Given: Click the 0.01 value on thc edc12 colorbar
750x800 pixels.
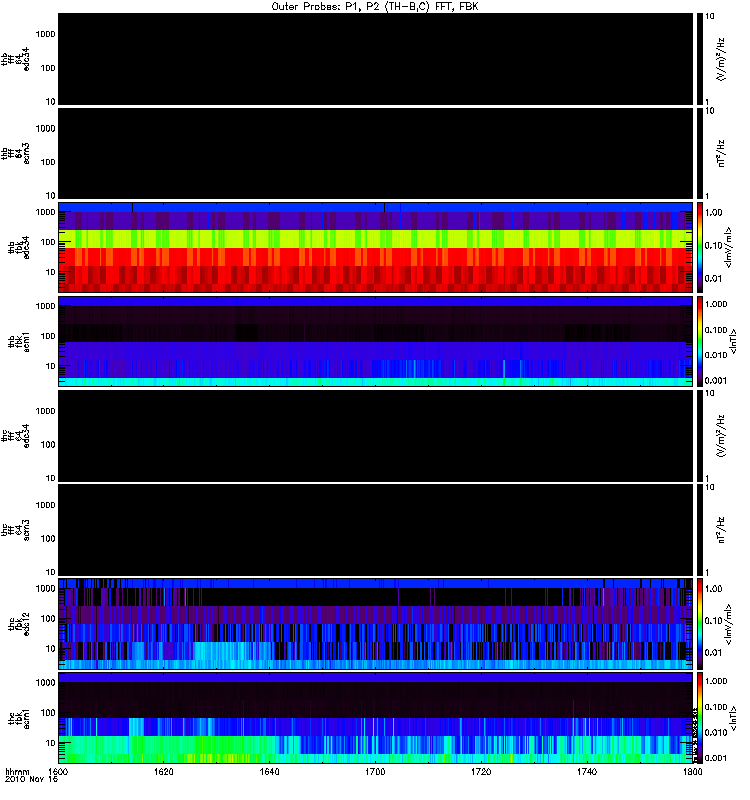Looking at the screenshot, I should click(x=713, y=653).
